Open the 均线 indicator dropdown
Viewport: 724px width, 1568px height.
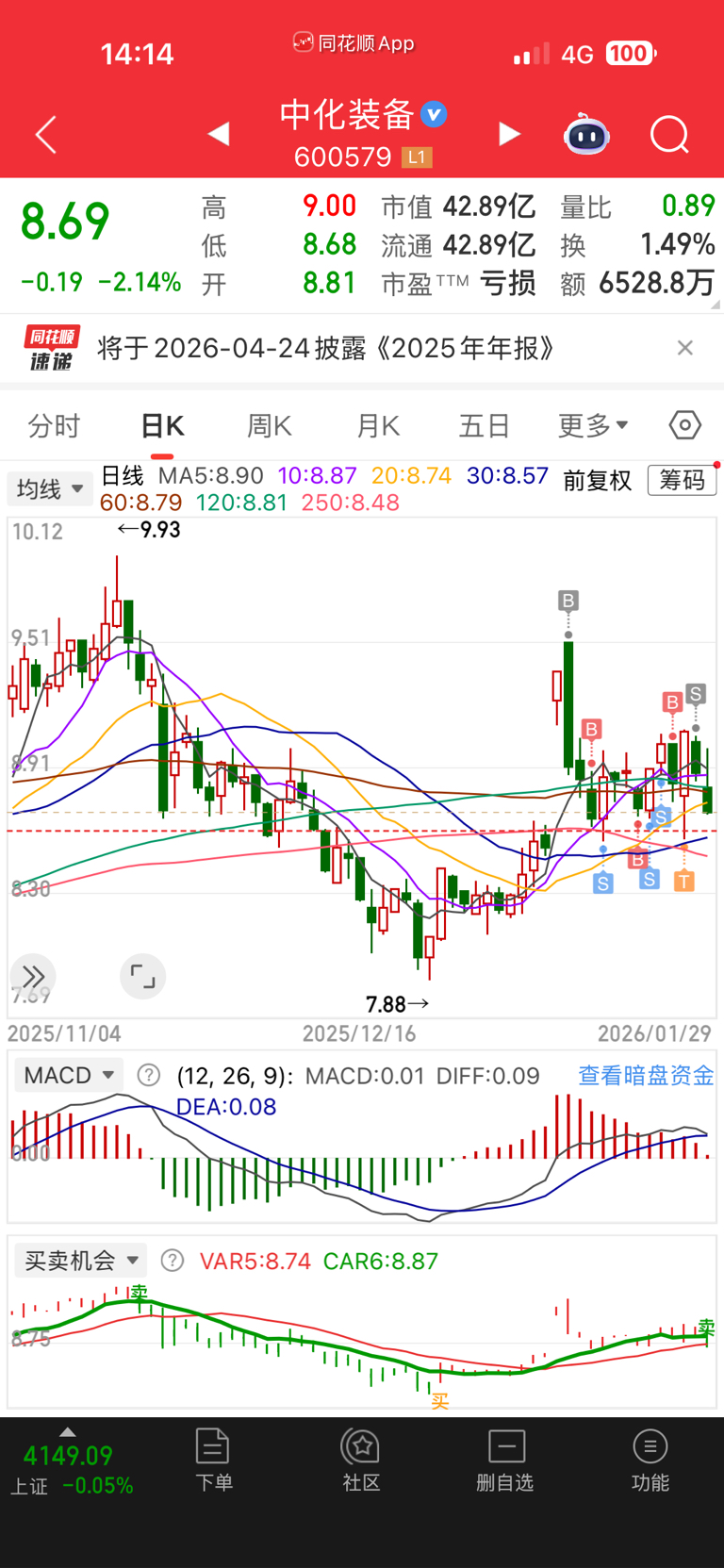50,489
